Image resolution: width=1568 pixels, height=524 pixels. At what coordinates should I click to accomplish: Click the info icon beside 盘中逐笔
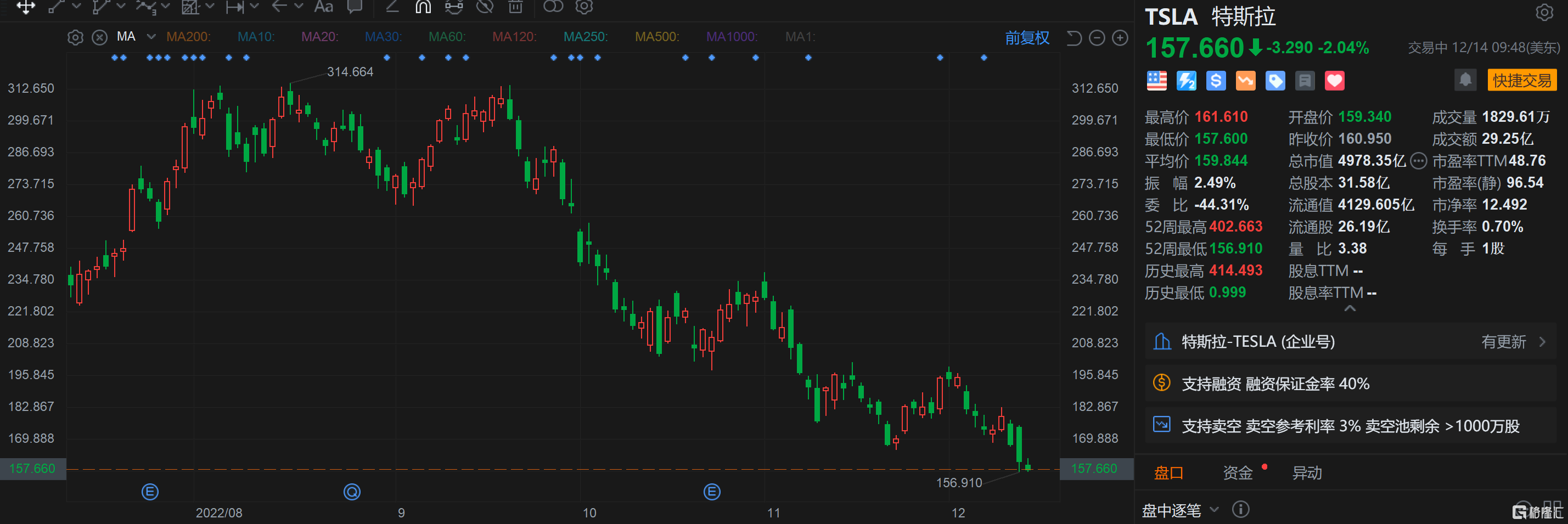click(1240, 509)
